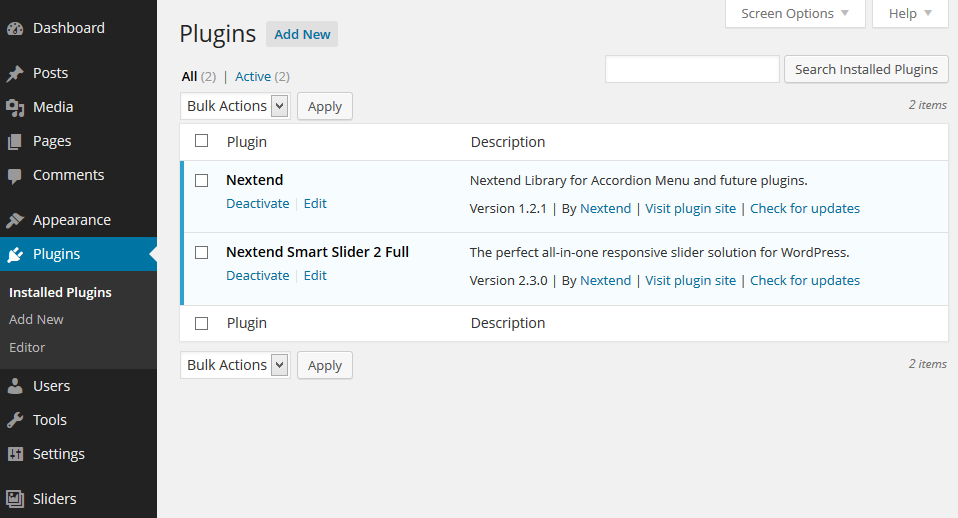Visit plugin site for Nextend version 1.2.1
This screenshot has height=518, width=958.
pos(690,209)
